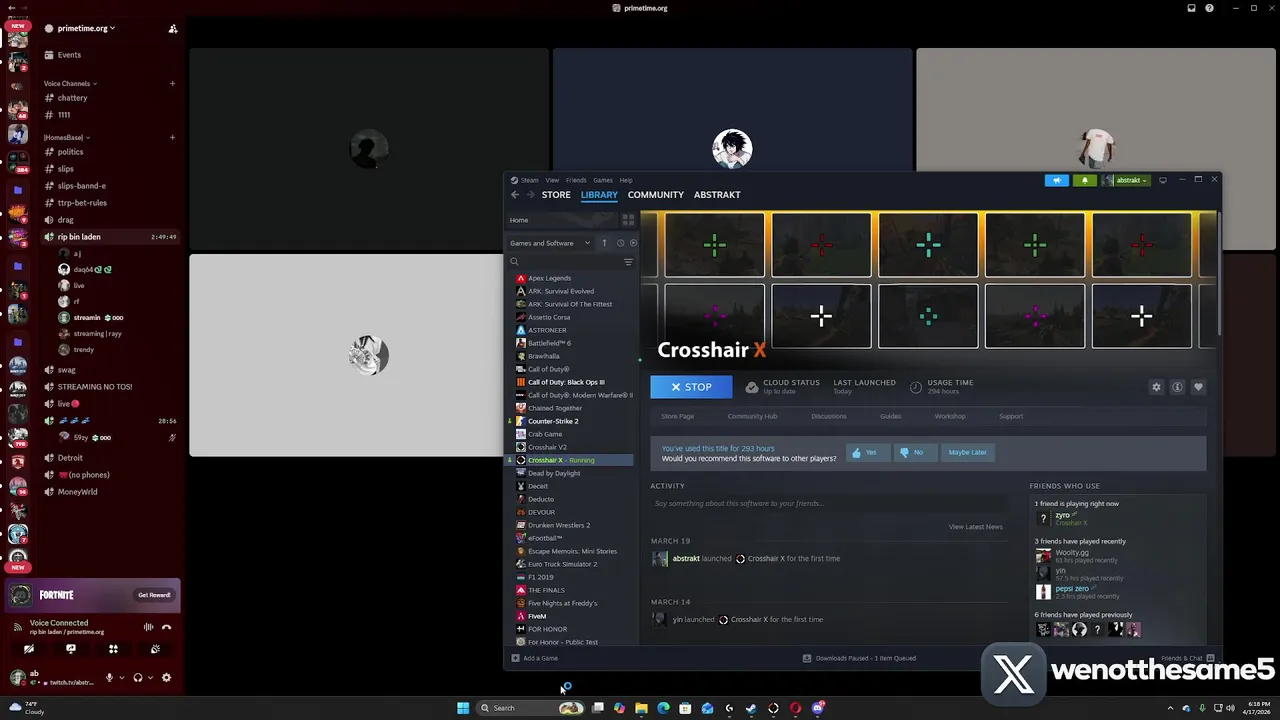Screen dimensions: 1280x720
Task: Open Discord user settings gear
Action: (x=166, y=677)
